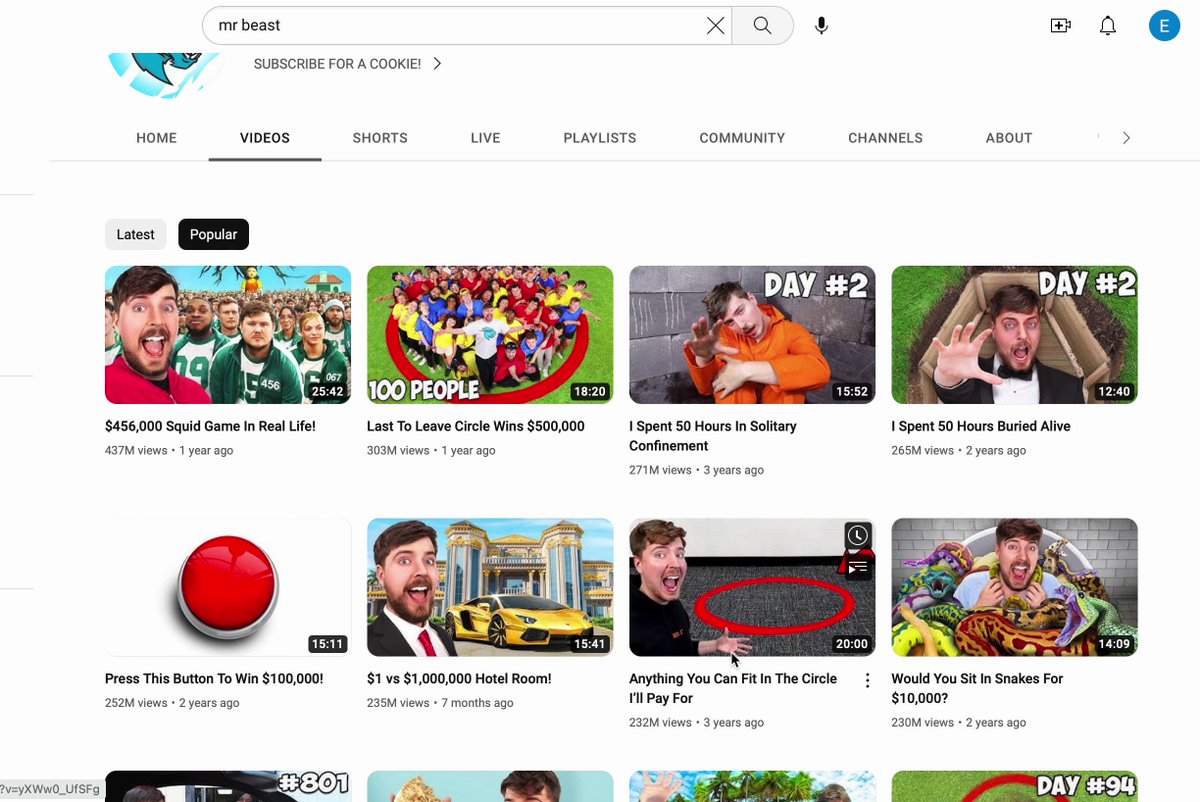View the ABOUT tab
The width and height of the screenshot is (1200, 802).
click(x=1009, y=138)
